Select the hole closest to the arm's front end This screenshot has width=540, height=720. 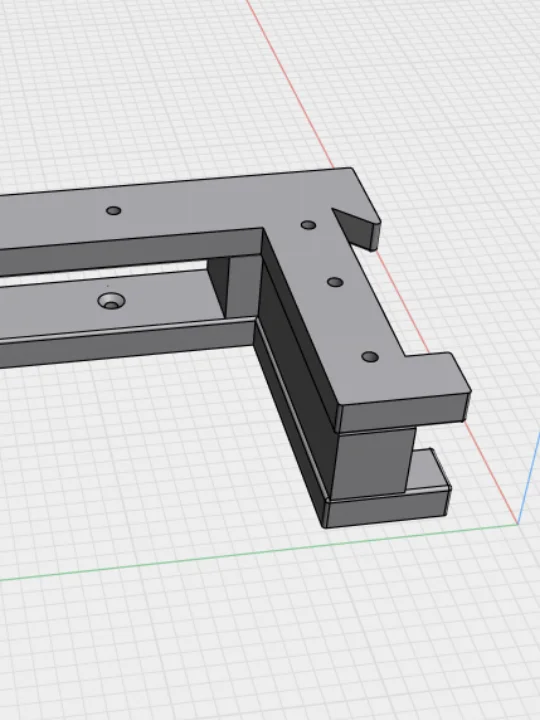(370, 357)
